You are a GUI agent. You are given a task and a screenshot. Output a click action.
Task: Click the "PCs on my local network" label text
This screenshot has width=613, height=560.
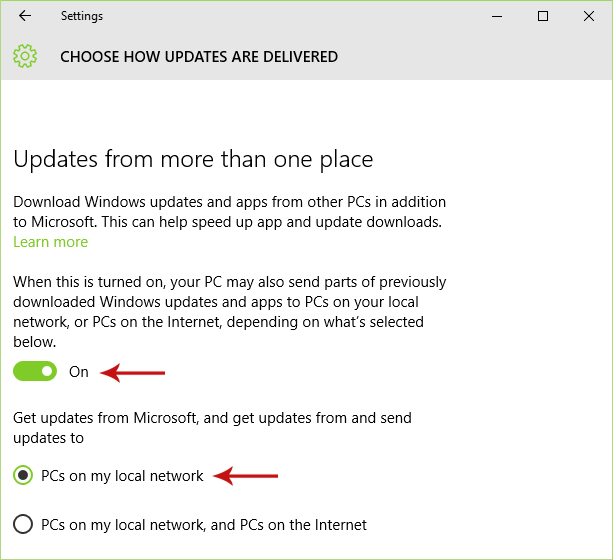click(x=122, y=476)
